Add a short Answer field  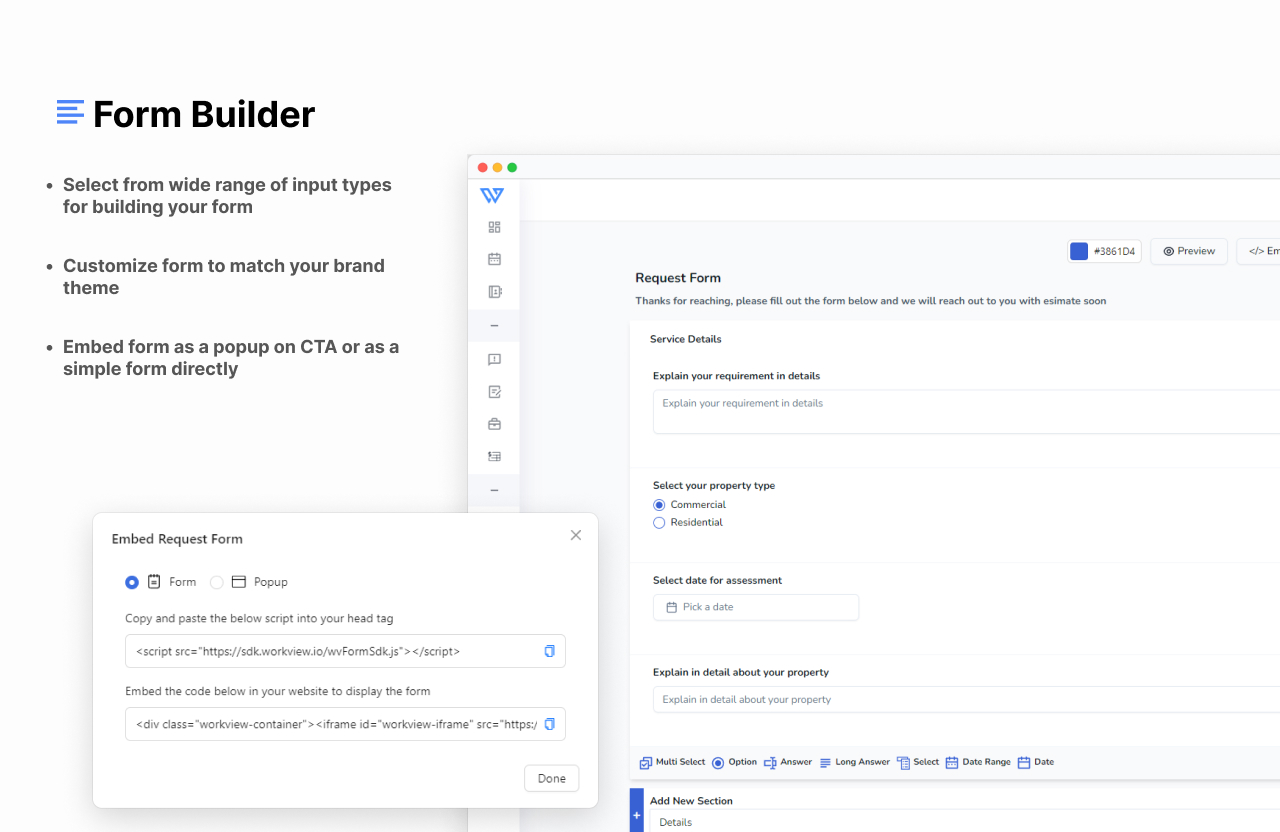click(x=788, y=762)
